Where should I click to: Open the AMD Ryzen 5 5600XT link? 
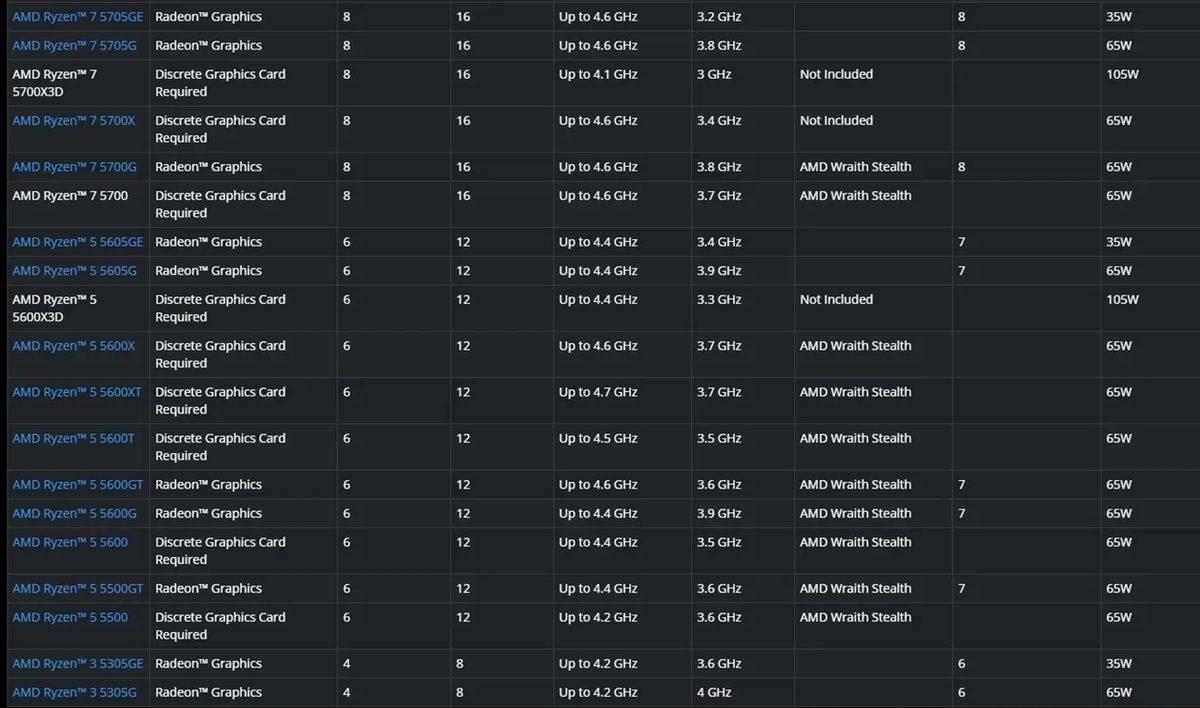coord(77,392)
